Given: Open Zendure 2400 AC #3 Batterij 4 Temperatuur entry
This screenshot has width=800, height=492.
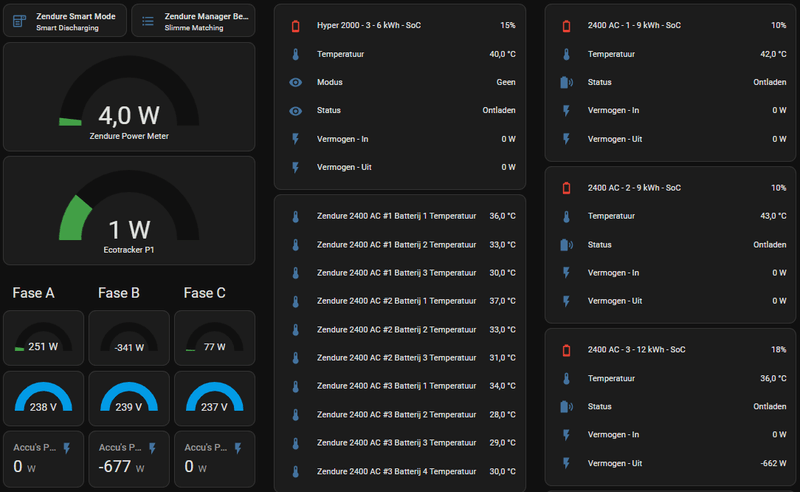Looking at the screenshot, I should coord(400,471).
